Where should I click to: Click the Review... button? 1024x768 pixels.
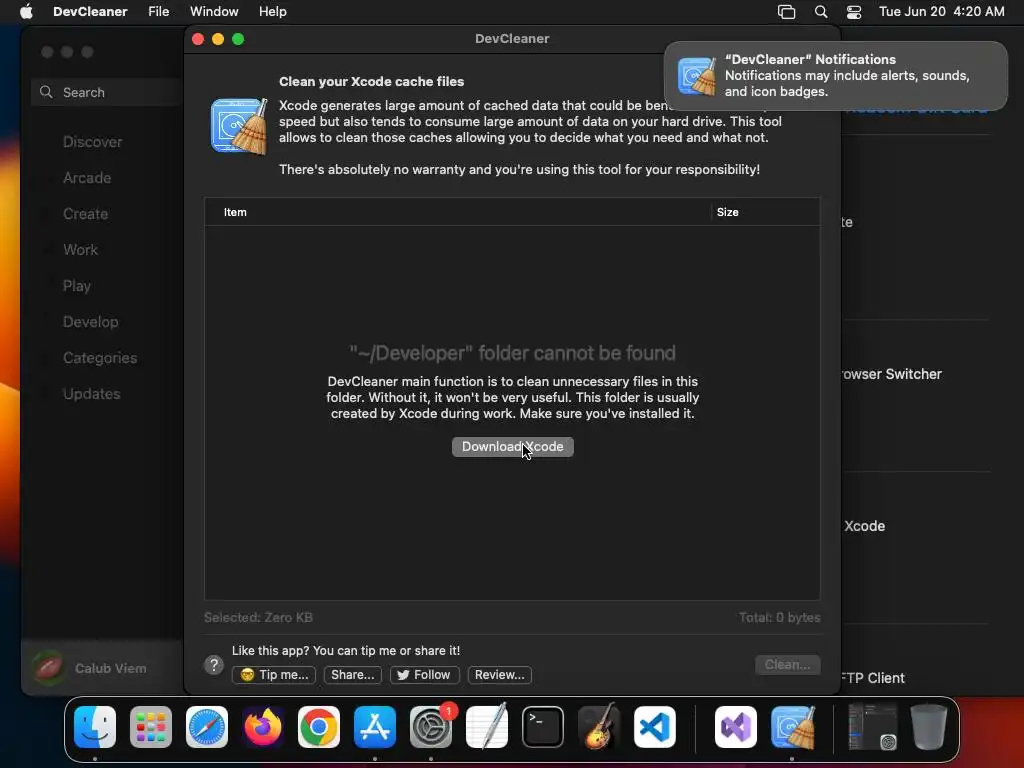pos(500,675)
